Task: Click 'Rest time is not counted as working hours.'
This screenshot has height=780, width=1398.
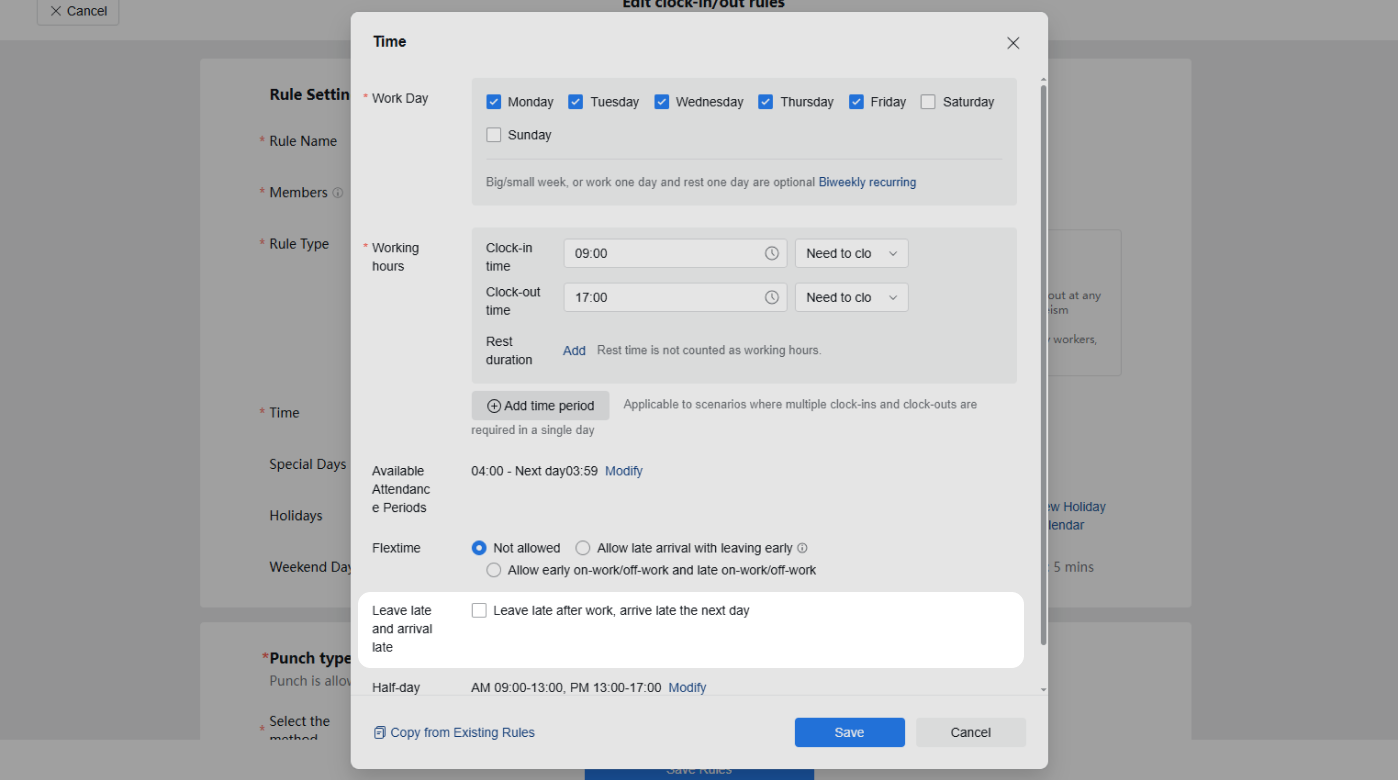Action: point(709,351)
